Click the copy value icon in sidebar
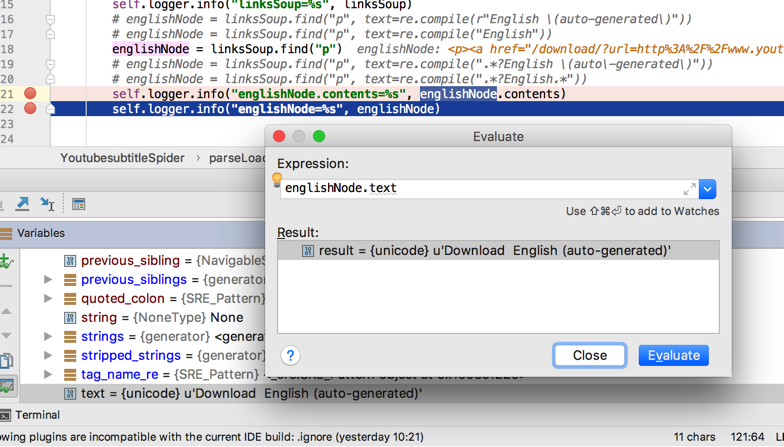Image resolution: width=784 pixels, height=447 pixels. [x=6, y=360]
